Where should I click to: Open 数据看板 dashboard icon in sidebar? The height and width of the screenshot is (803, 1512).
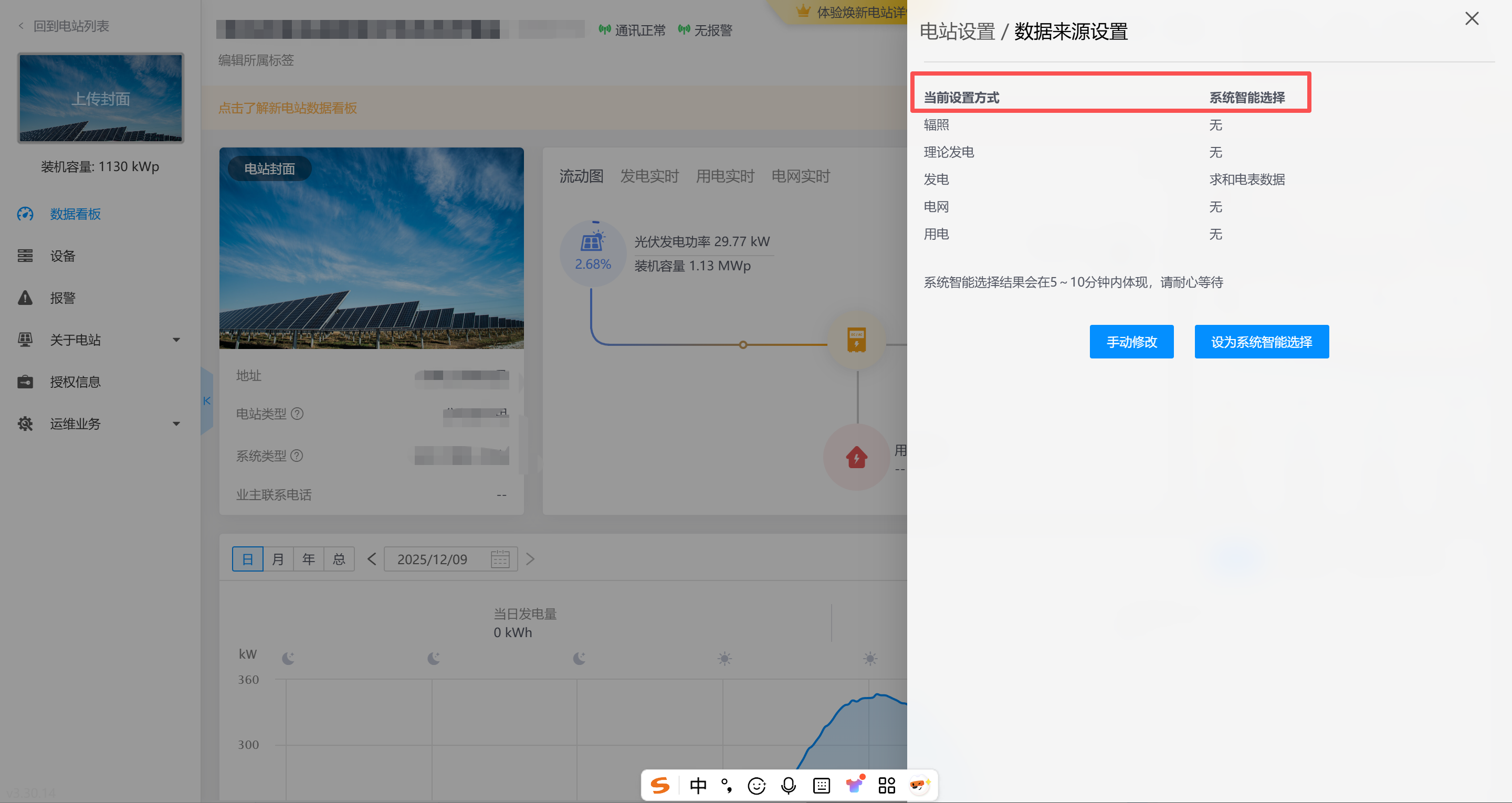(25, 214)
